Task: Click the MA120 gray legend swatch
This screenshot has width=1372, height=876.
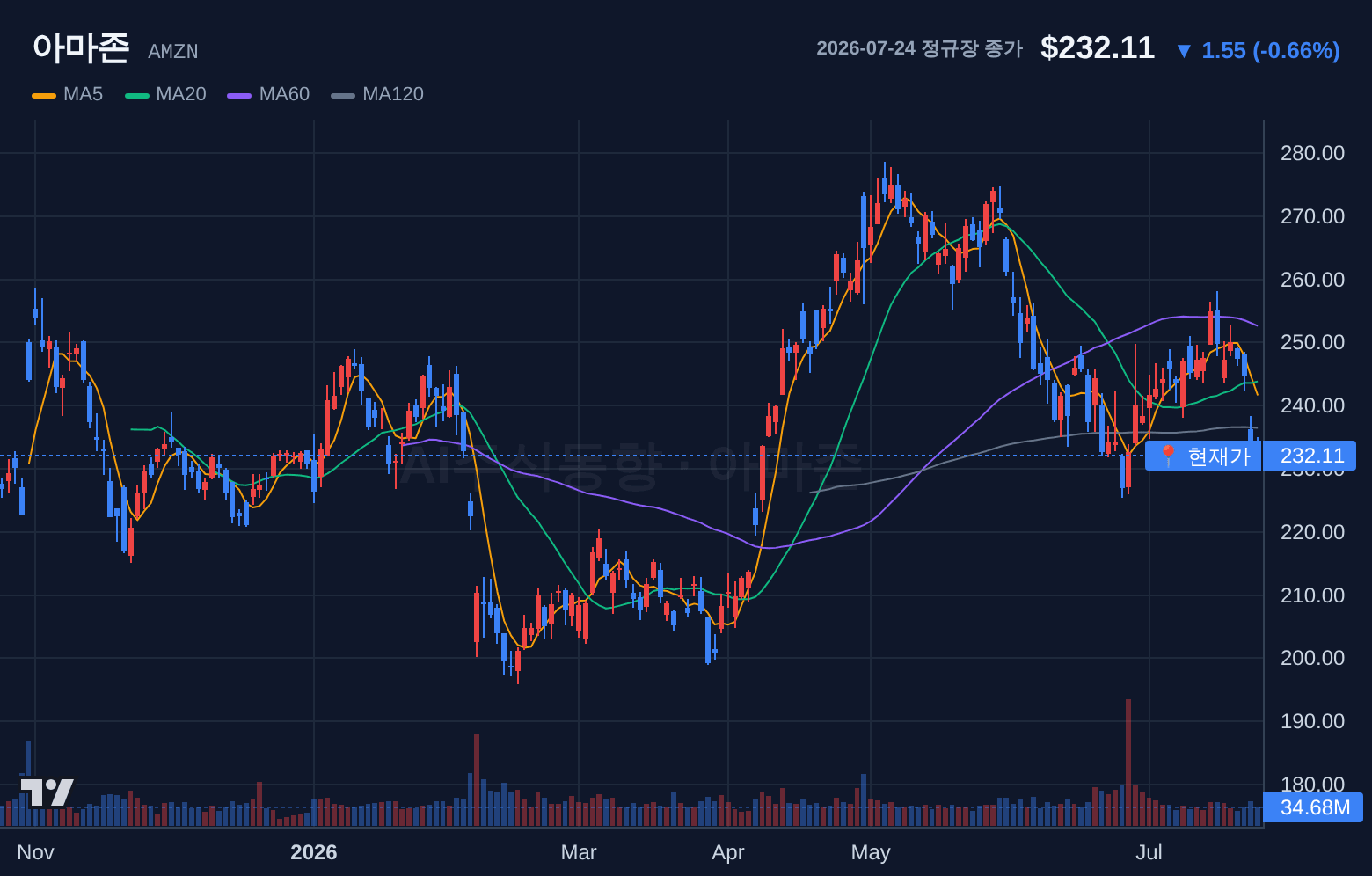Action: pyautogui.click(x=343, y=95)
